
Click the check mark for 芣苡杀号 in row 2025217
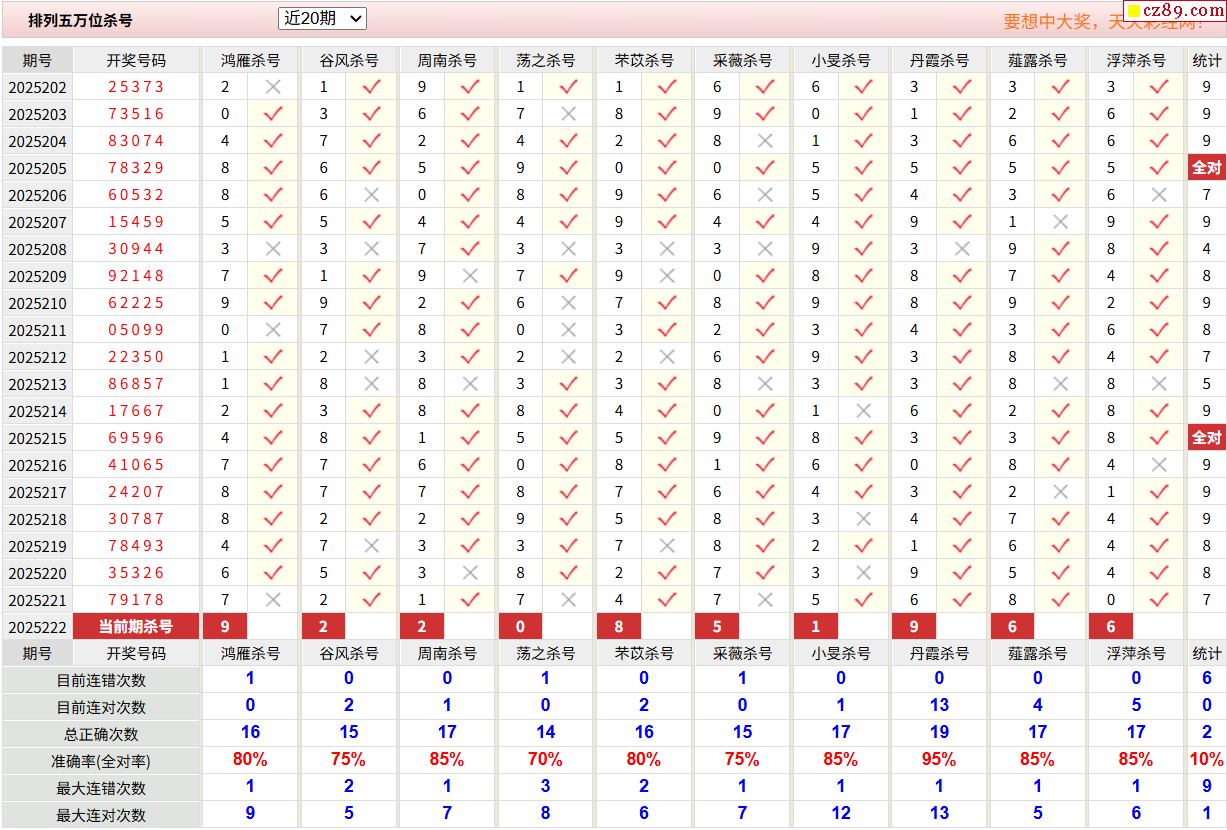pyautogui.click(x=667, y=492)
